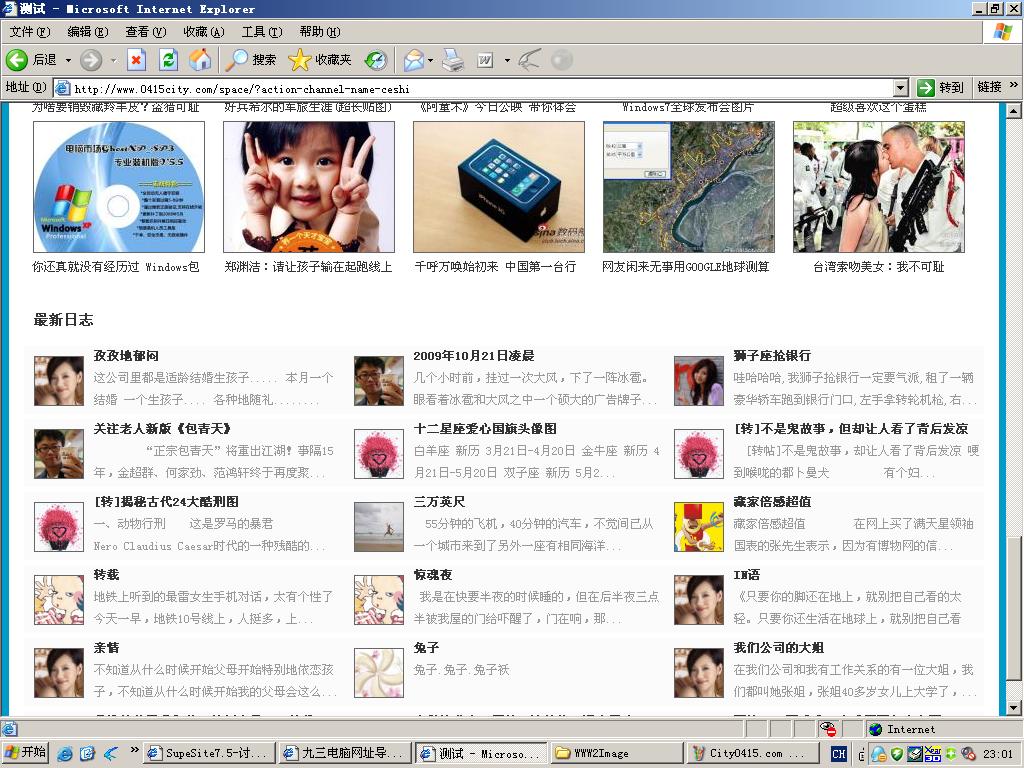
Task: Open blog post 藏家倍感超值
Action: pyautogui.click(x=772, y=502)
